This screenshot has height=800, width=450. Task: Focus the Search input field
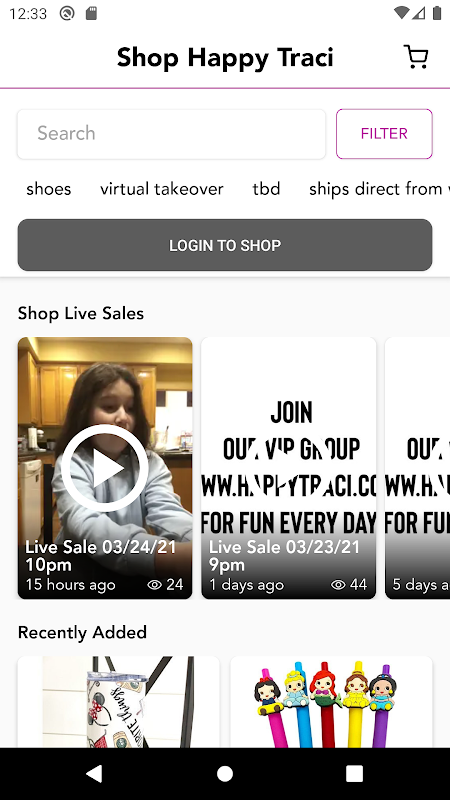pyautogui.click(x=171, y=134)
